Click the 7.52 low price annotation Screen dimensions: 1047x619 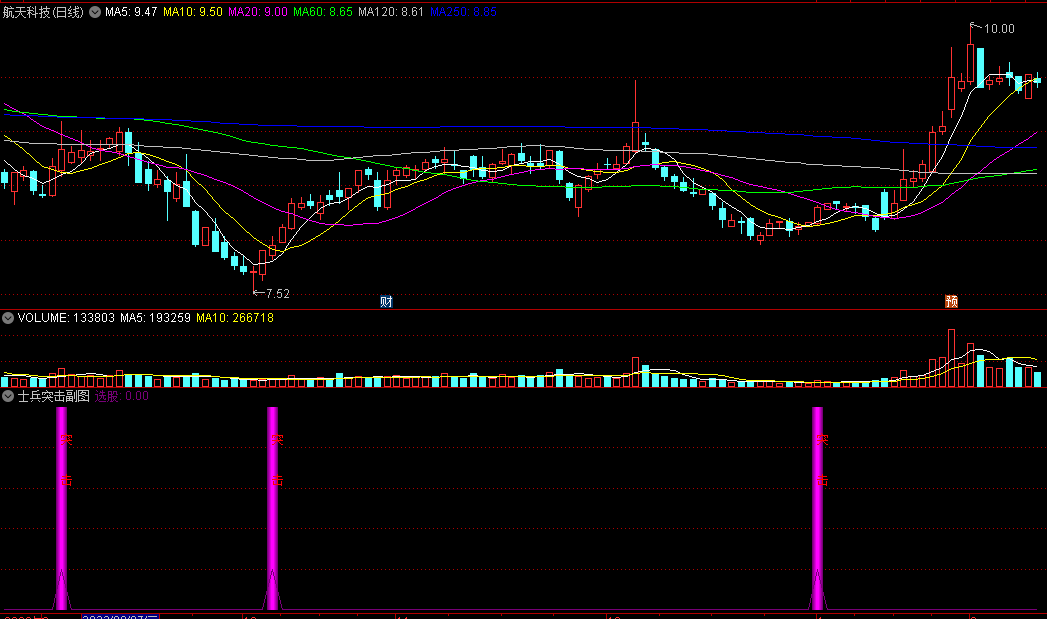[x=278, y=294]
